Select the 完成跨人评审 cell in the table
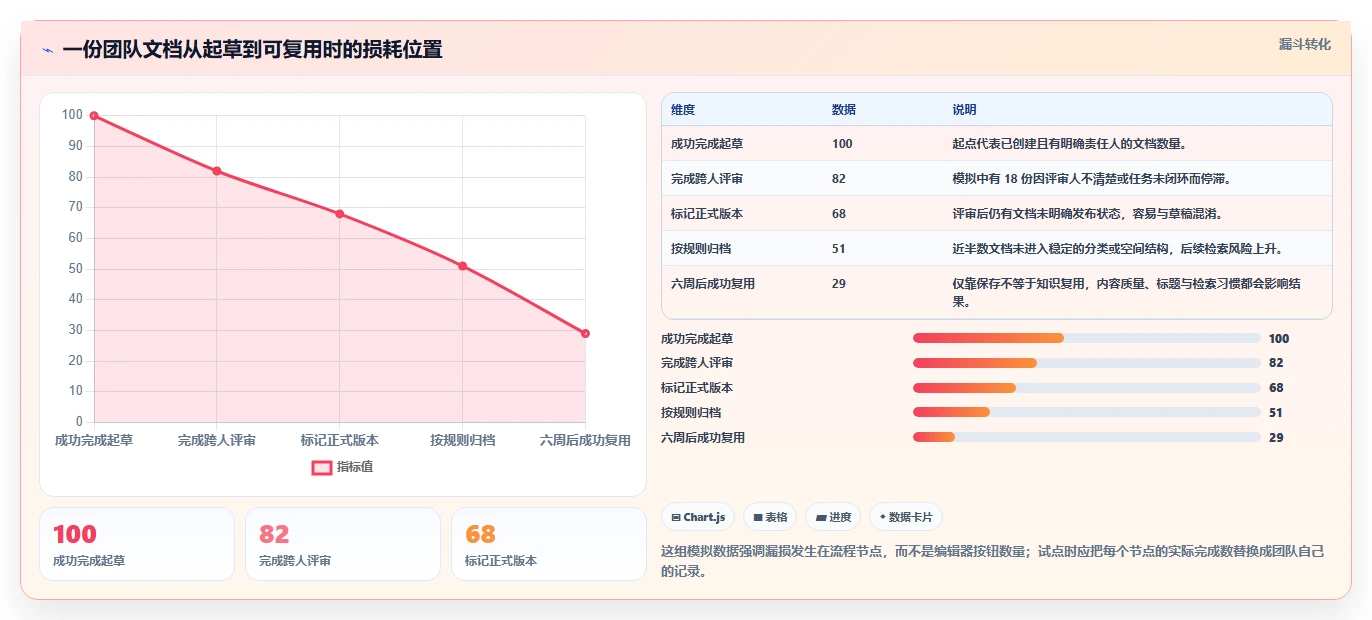Screen dimensions: 1372x620 [707, 179]
